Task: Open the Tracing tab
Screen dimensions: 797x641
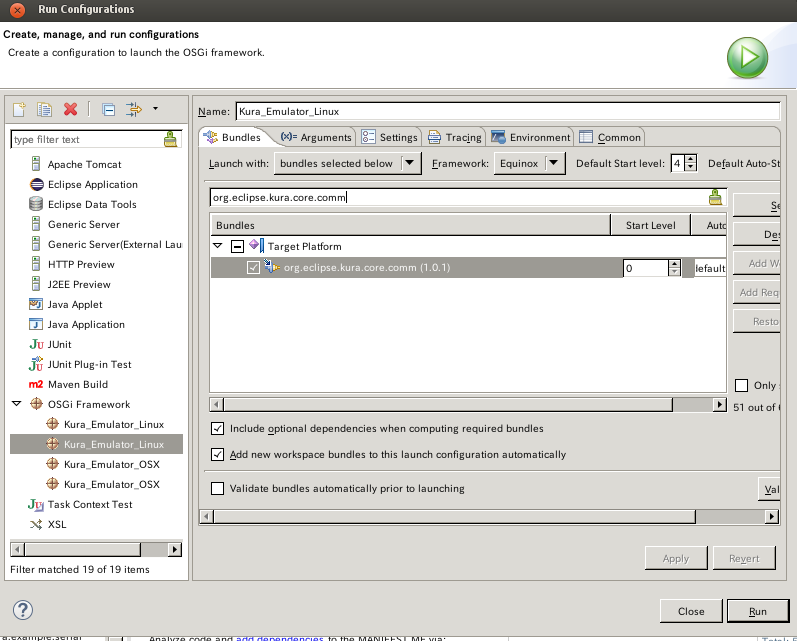Action: pyautogui.click(x=454, y=137)
